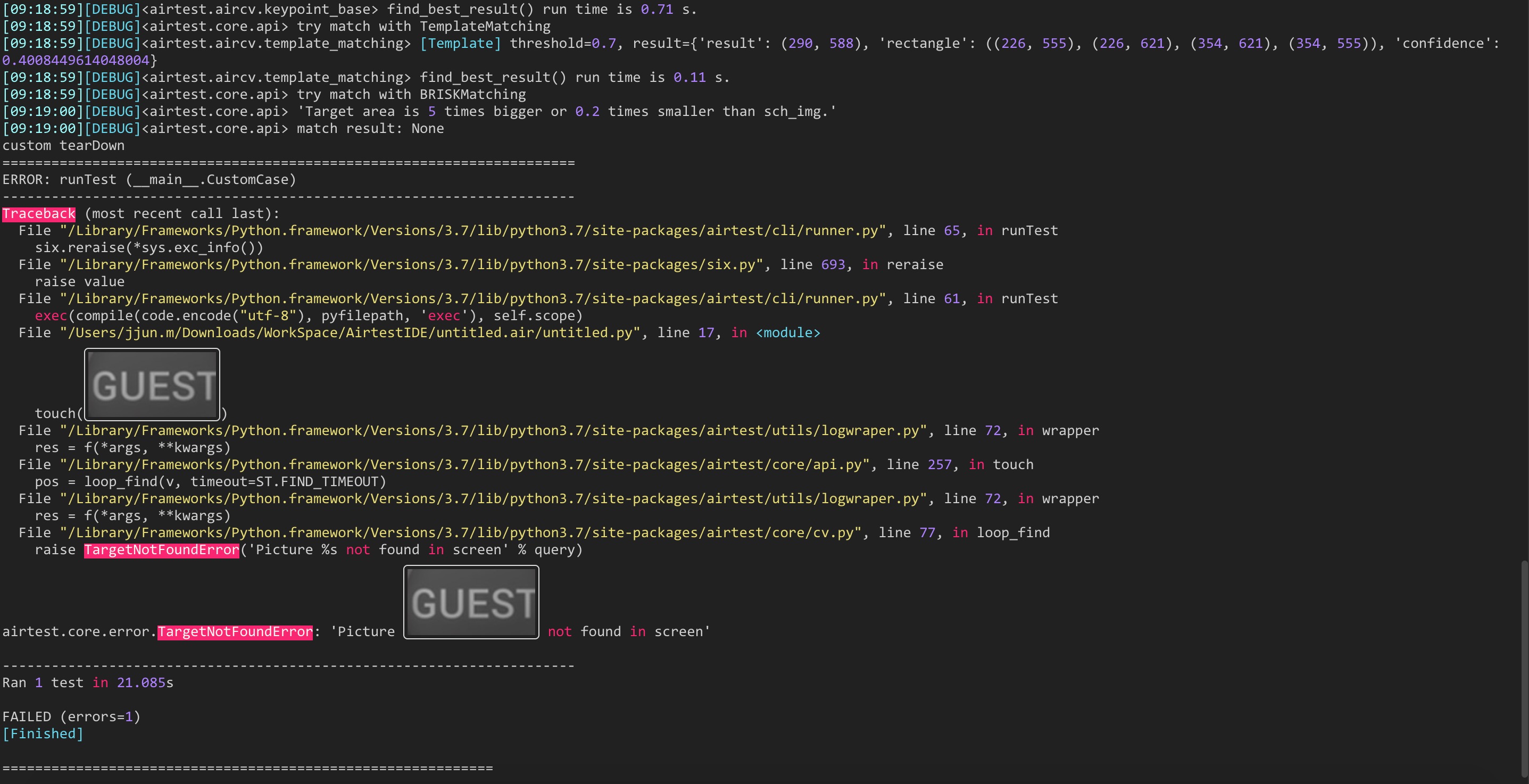This screenshot has width=1529, height=784.
Task: Click the 'match result: None' log line
Action: 369,129
